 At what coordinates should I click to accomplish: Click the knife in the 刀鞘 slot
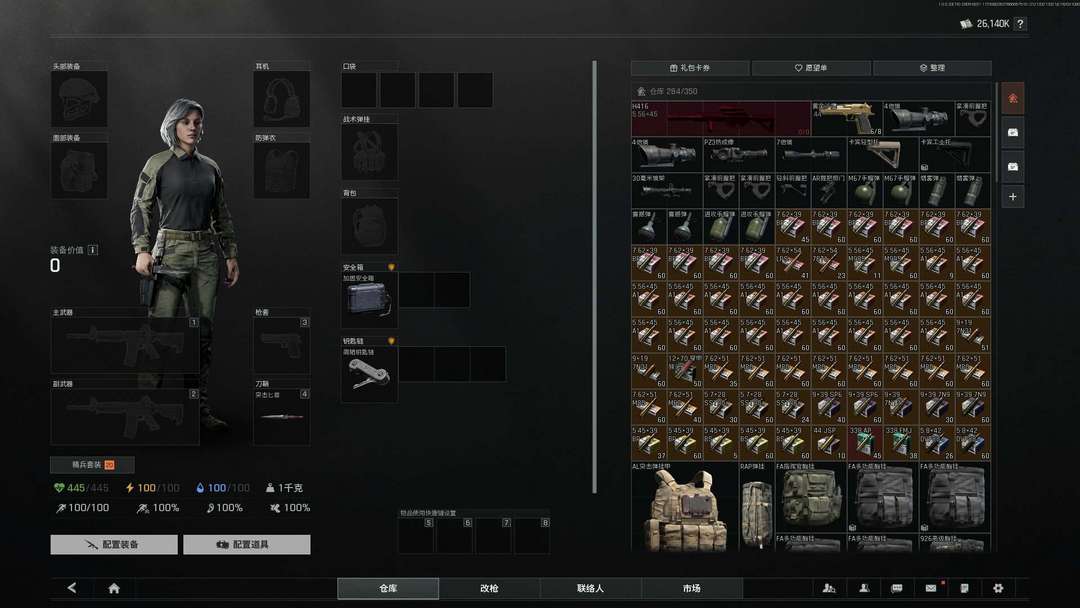282,417
